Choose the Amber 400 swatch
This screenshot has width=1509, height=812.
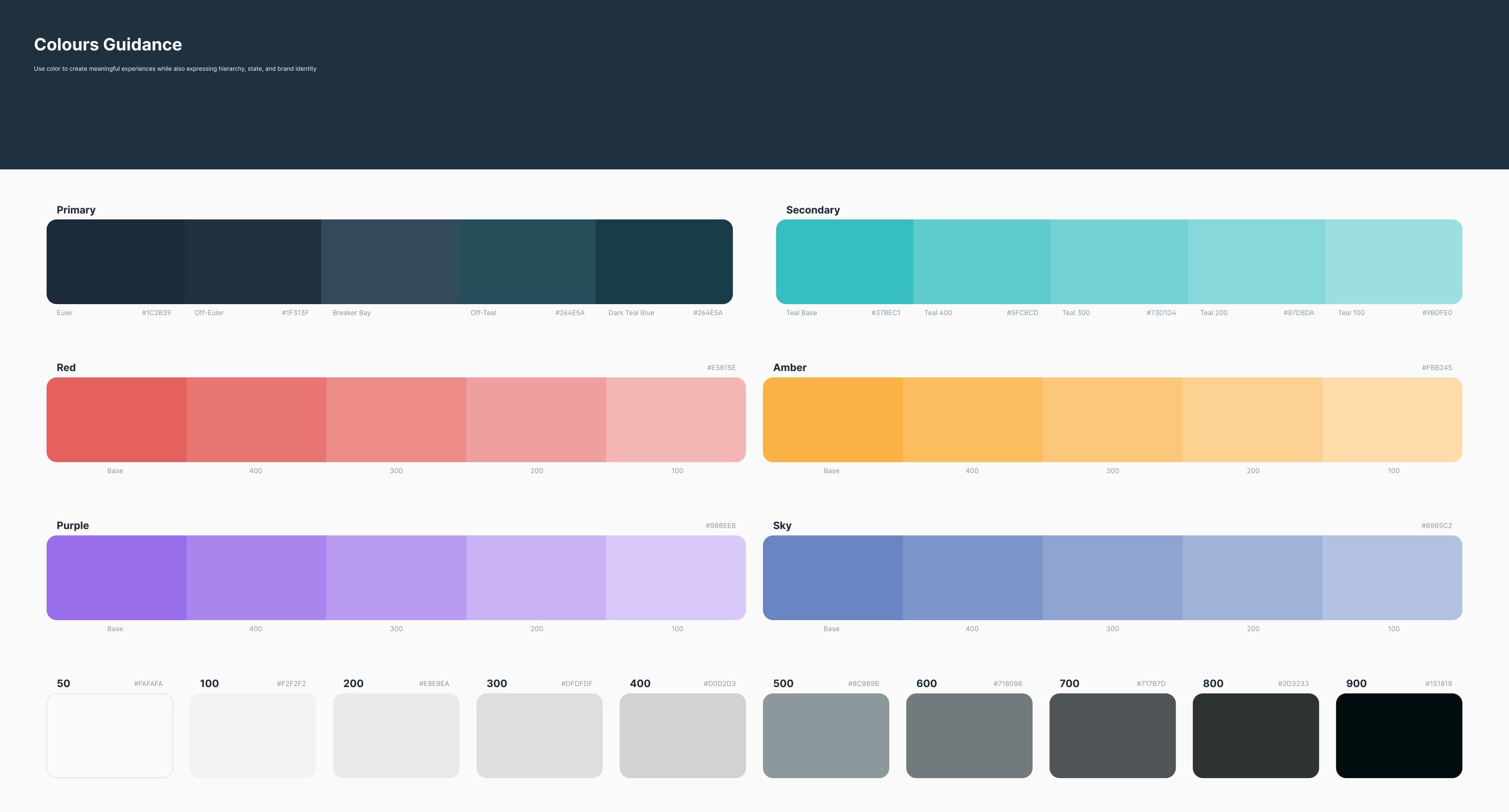972,419
